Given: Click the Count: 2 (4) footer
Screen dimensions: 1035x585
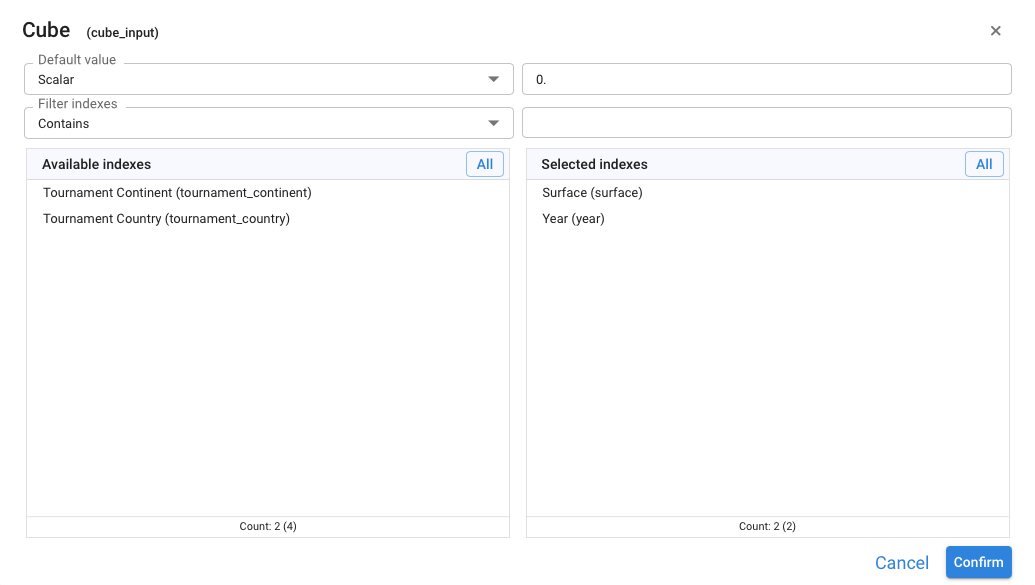Looking at the screenshot, I should (267, 526).
